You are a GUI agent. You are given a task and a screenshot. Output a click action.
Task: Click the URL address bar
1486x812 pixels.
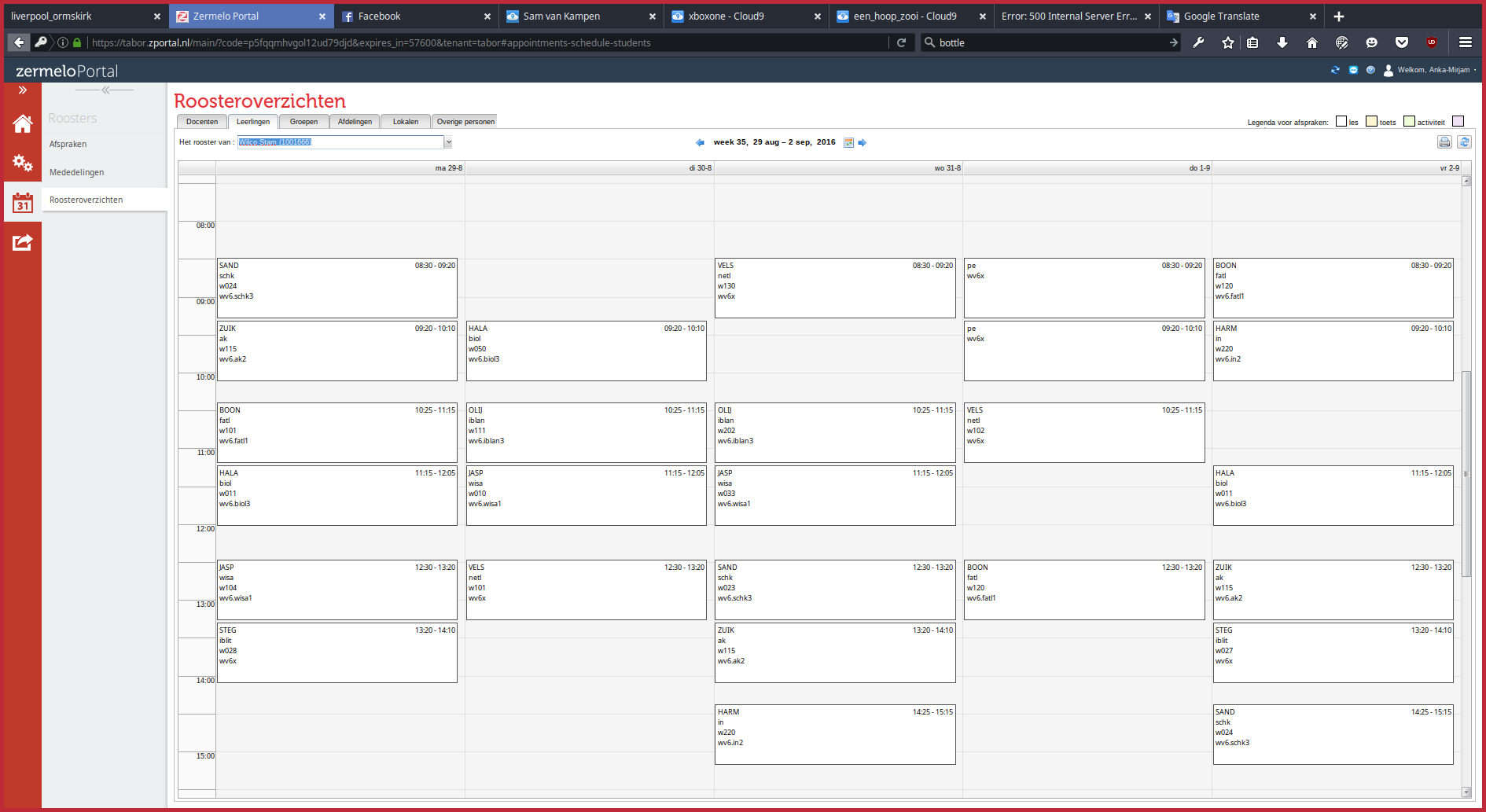(x=487, y=42)
